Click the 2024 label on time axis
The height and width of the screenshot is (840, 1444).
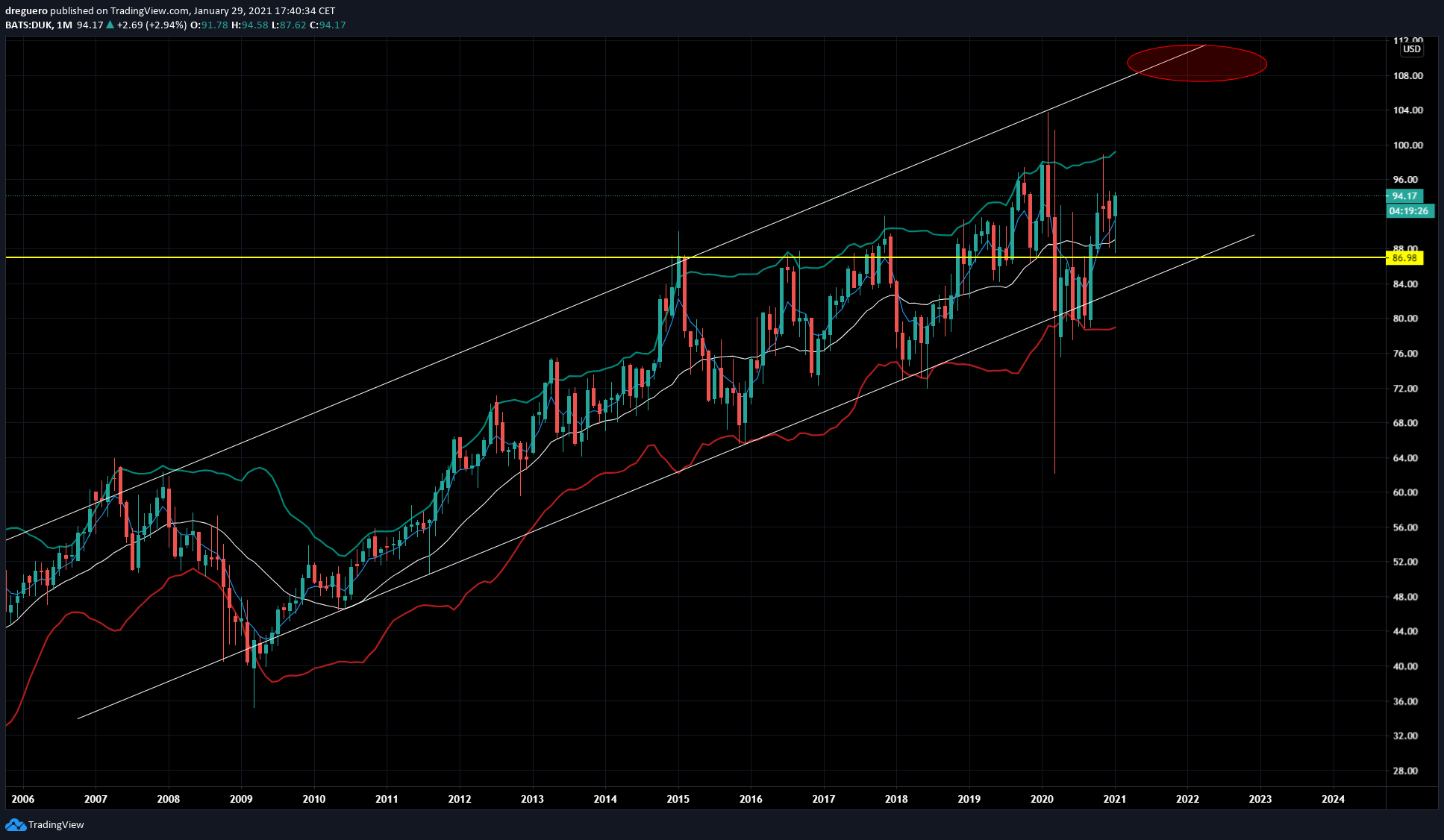pos(1334,799)
